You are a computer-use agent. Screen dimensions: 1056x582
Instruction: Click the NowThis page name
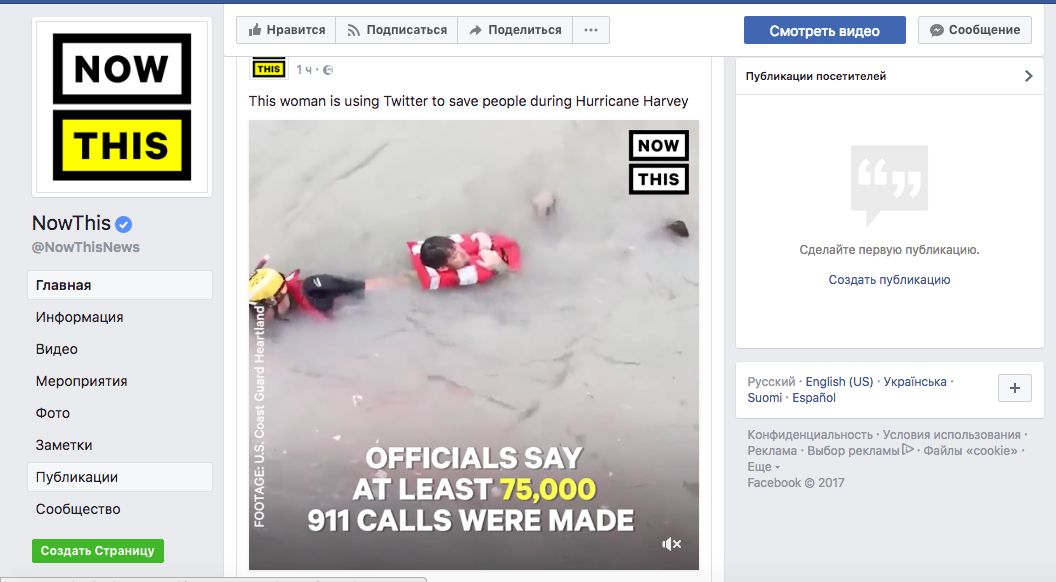(71, 223)
